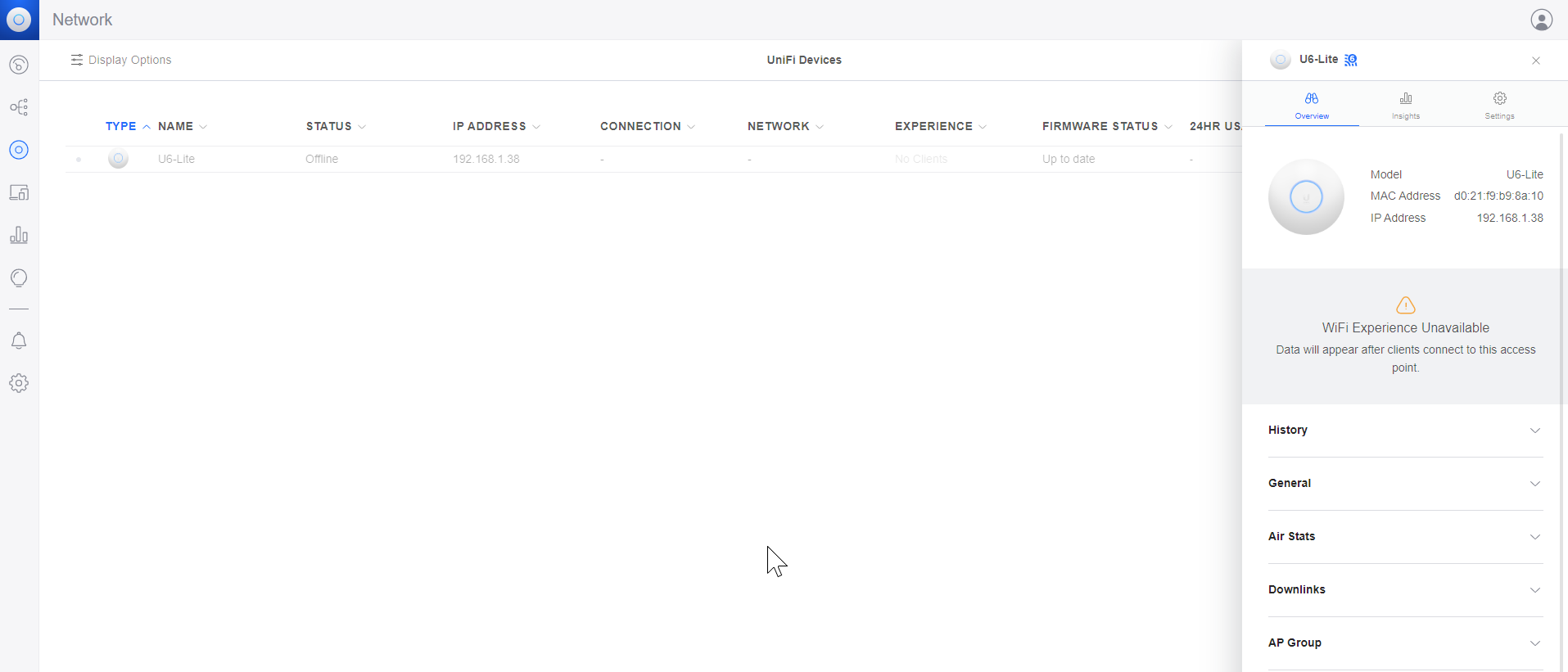Open the Settings gear in sidebar
Screen dimensions: 1568x672
(19, 383)
